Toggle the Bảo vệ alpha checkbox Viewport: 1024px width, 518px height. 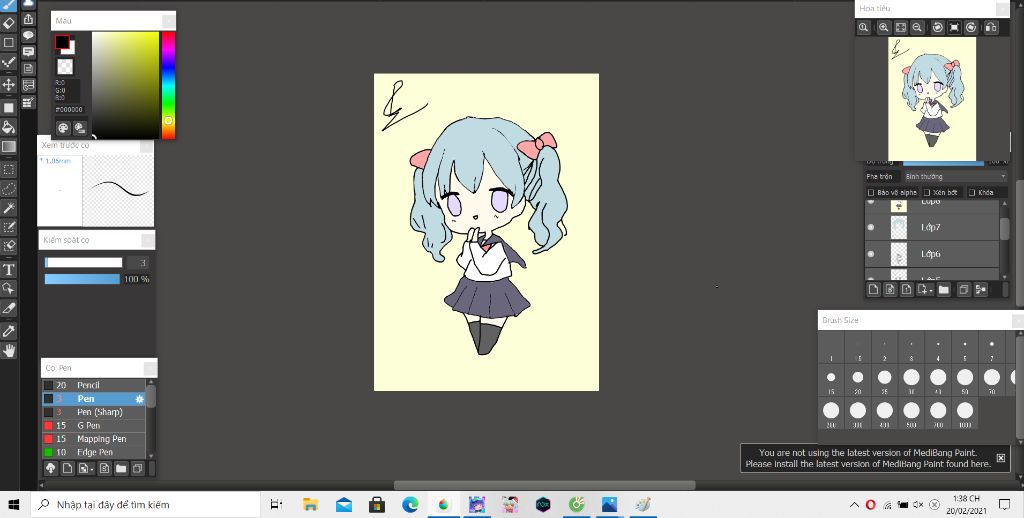[871, 193]
